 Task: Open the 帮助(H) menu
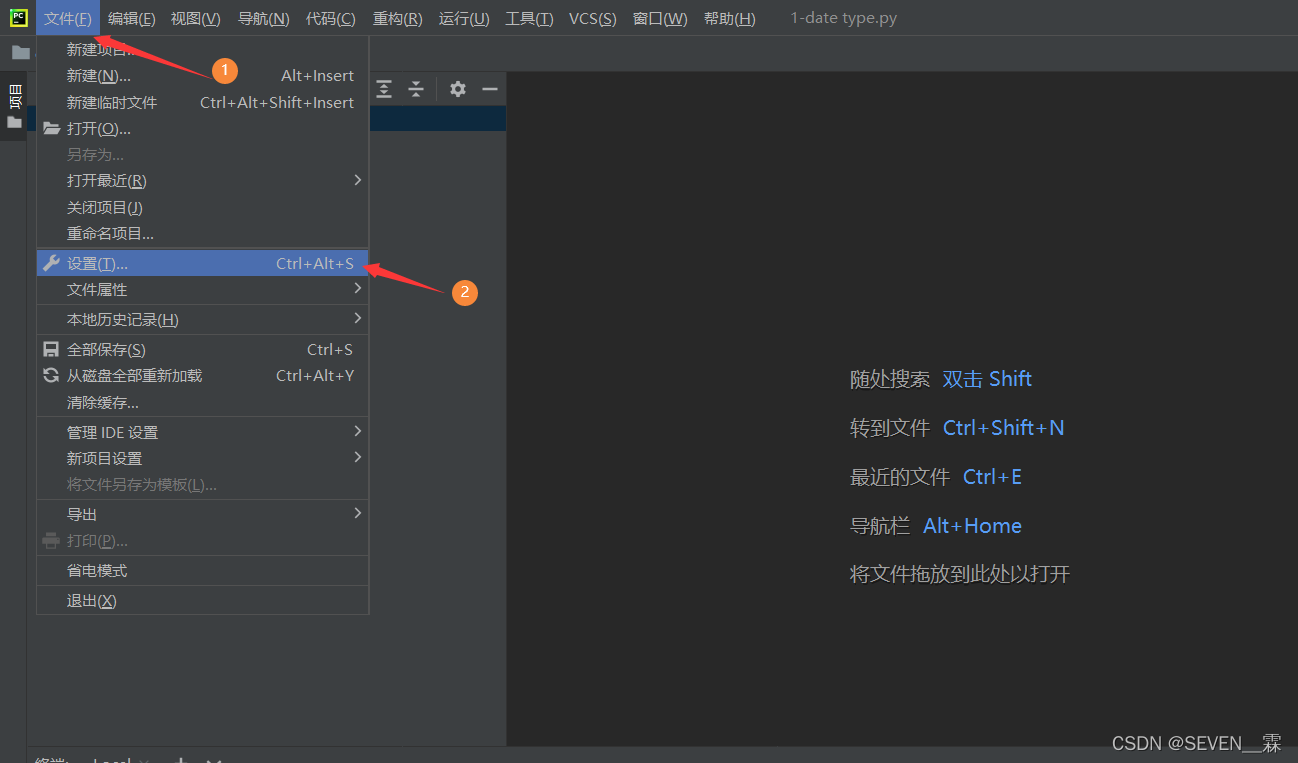point(729,18)
